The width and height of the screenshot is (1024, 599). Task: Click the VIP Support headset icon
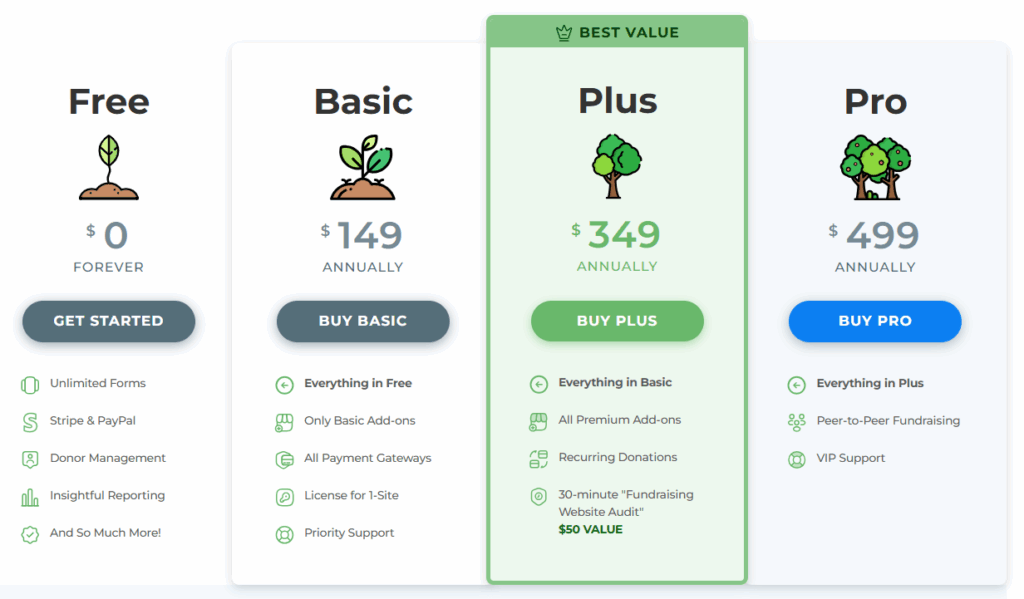797,458
